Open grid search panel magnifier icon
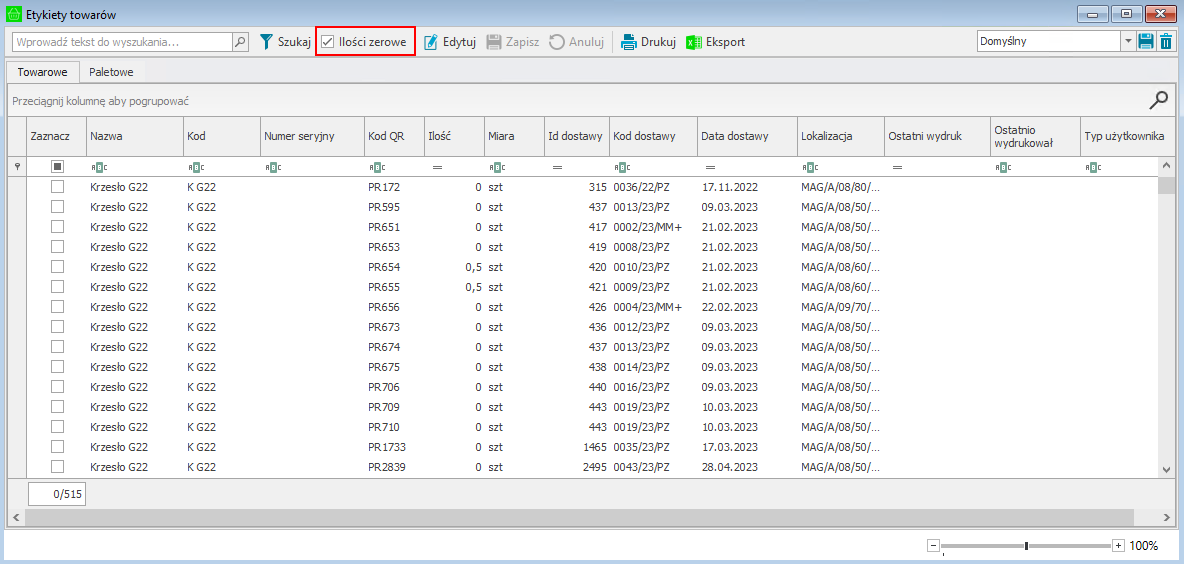Image resolution: width=1184 pixels, height=564 pixels. [1158, 100]
